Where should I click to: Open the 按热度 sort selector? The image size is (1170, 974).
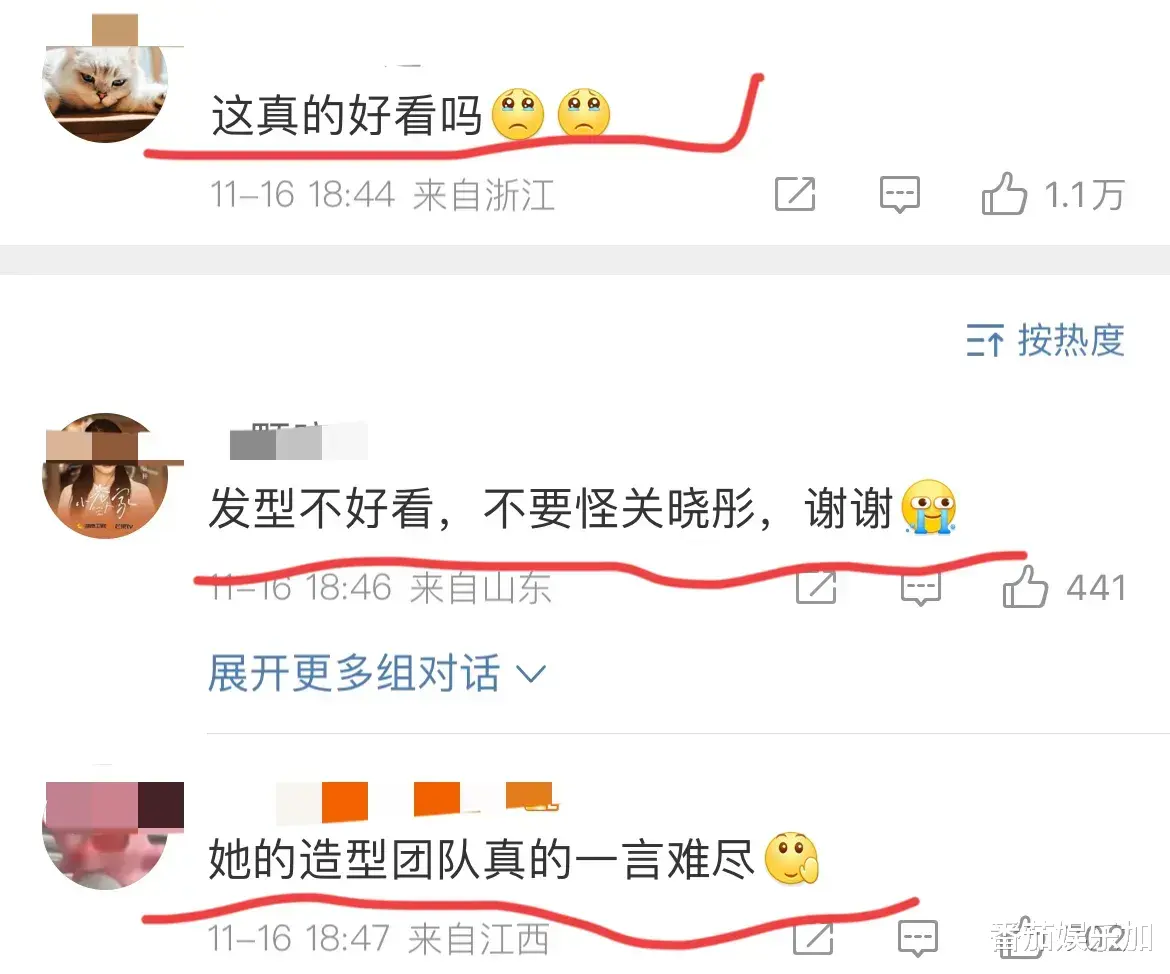click(1045, 340)
